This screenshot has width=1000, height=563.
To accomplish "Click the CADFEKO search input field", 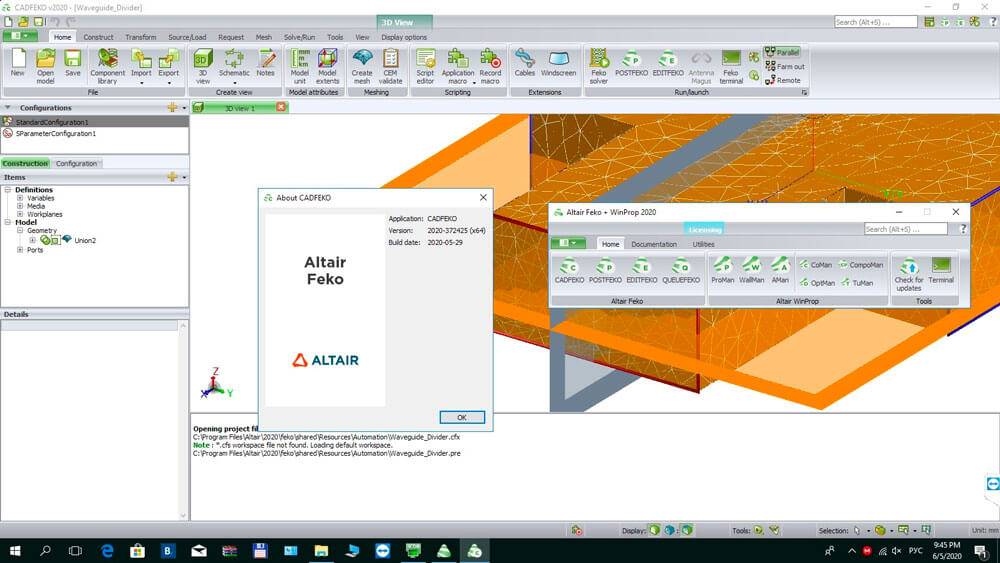I will coord(875,22).
